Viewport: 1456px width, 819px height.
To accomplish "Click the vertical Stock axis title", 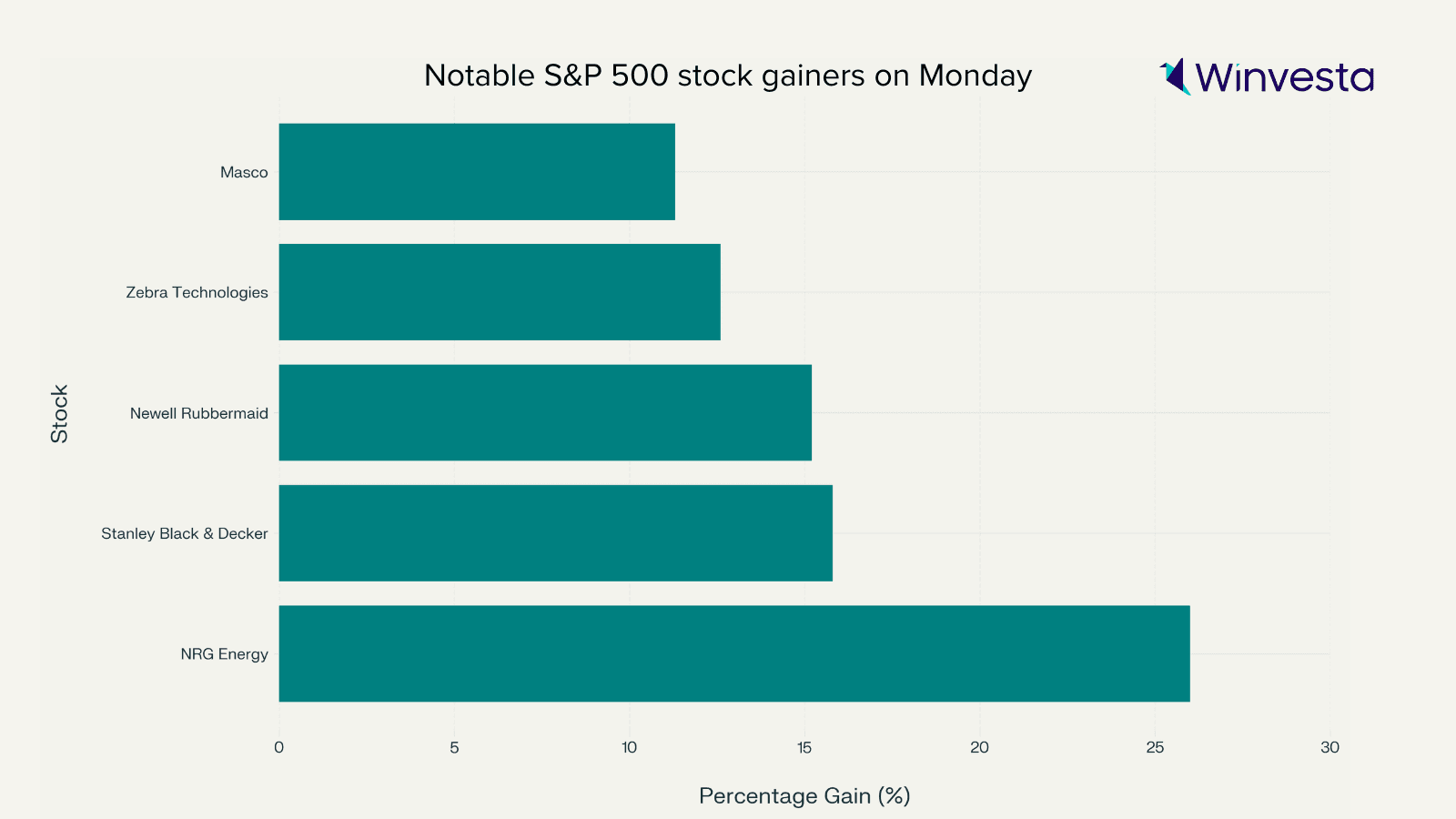I will (x=60, y=413).
